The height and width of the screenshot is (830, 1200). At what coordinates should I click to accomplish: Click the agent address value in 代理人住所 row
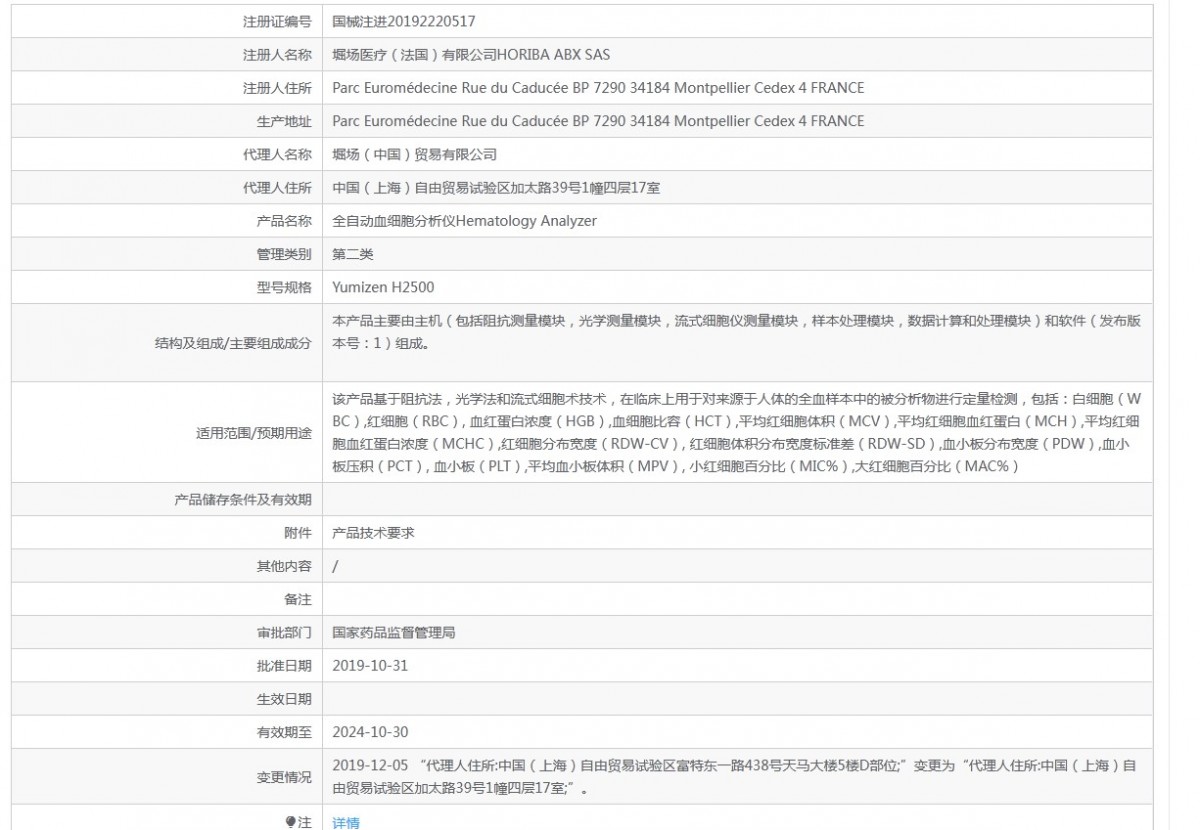tap(496, 188)
